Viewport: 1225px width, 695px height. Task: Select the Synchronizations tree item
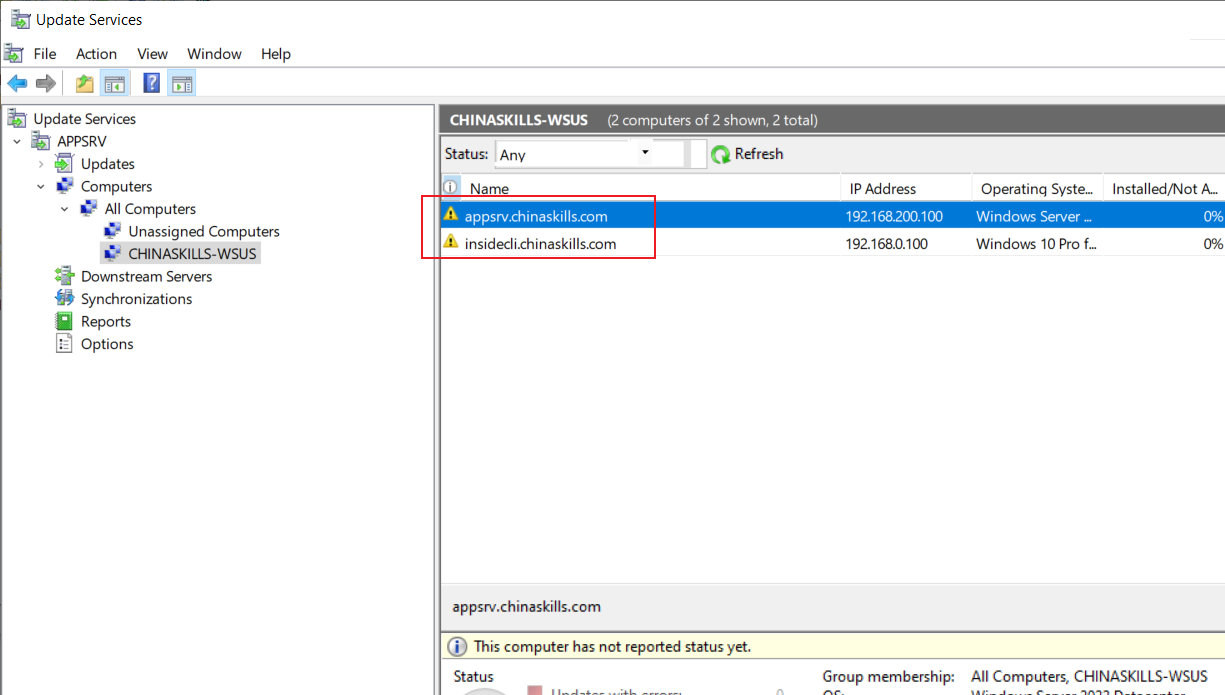pos(136,299)
